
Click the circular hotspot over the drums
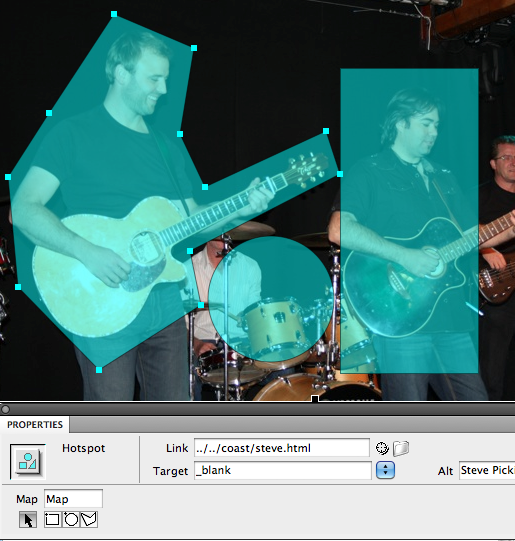pos(271,299)
